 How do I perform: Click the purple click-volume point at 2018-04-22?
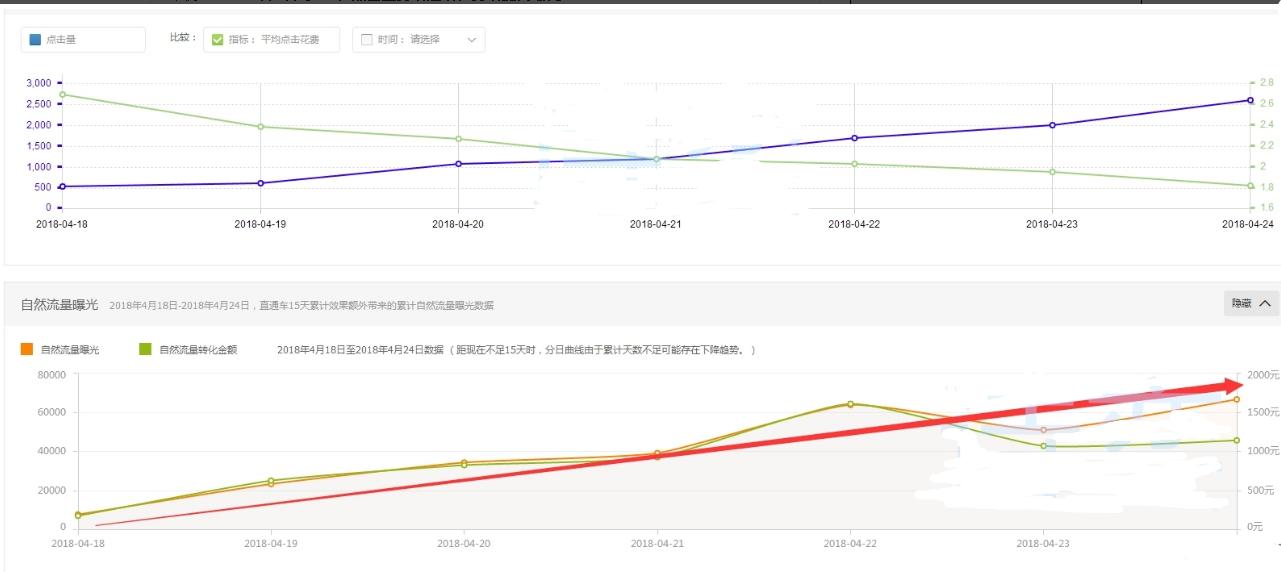pyautogui.click(x=854, y=138)
